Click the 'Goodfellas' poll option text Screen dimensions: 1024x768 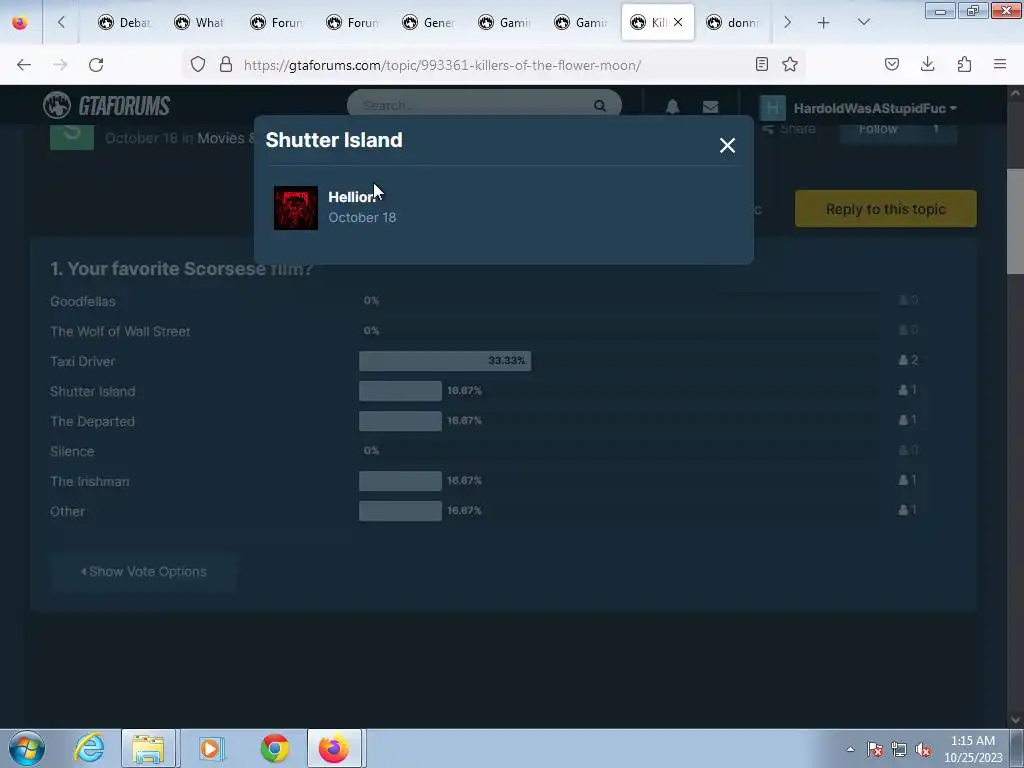[x=83, y=301]
